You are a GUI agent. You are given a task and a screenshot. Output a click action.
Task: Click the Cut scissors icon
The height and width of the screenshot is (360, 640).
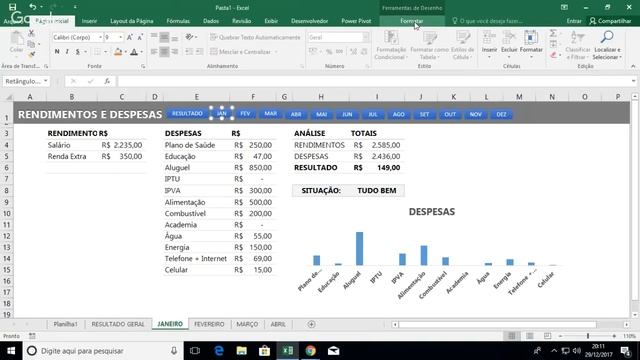tap(31, 33)
